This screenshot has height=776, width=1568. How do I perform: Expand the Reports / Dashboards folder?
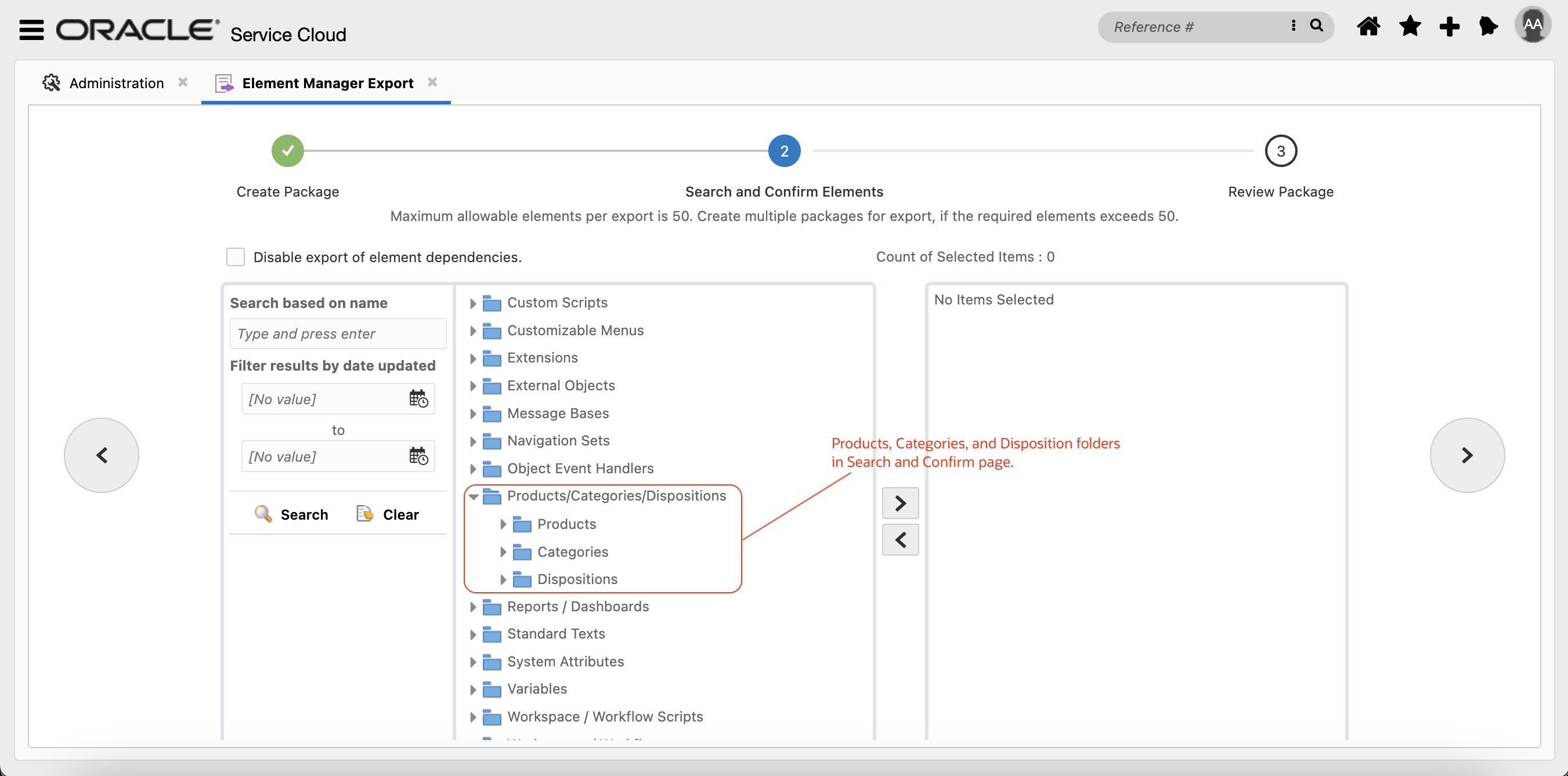click(x=473, y=607)
